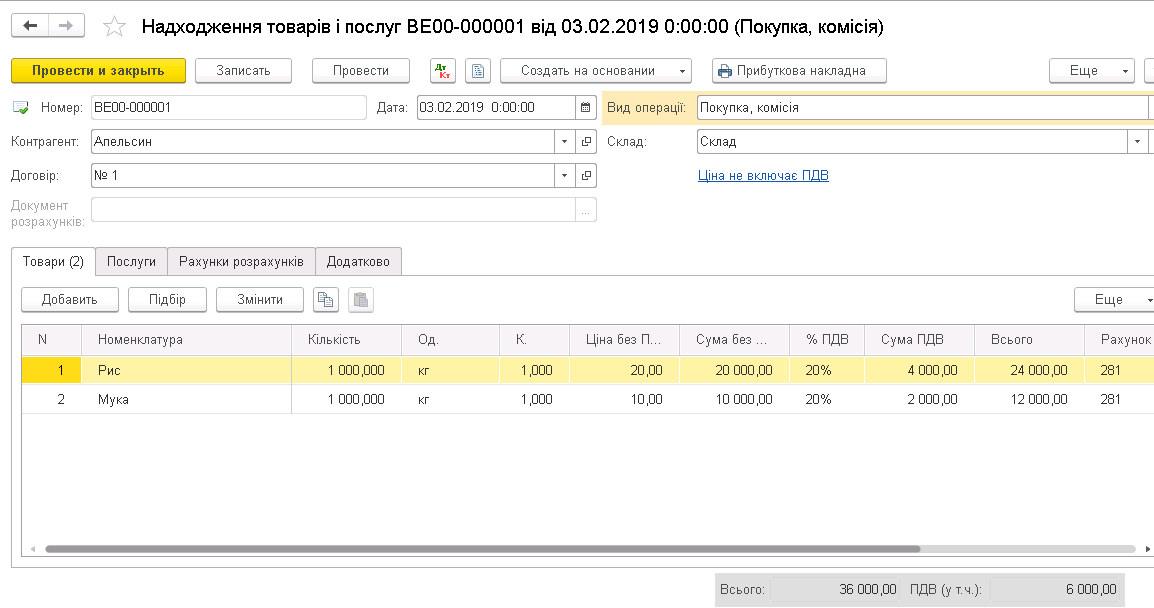Print Прибуткова накладна
The height and width of the screenshot is (608, 1154).
(799, 71)
